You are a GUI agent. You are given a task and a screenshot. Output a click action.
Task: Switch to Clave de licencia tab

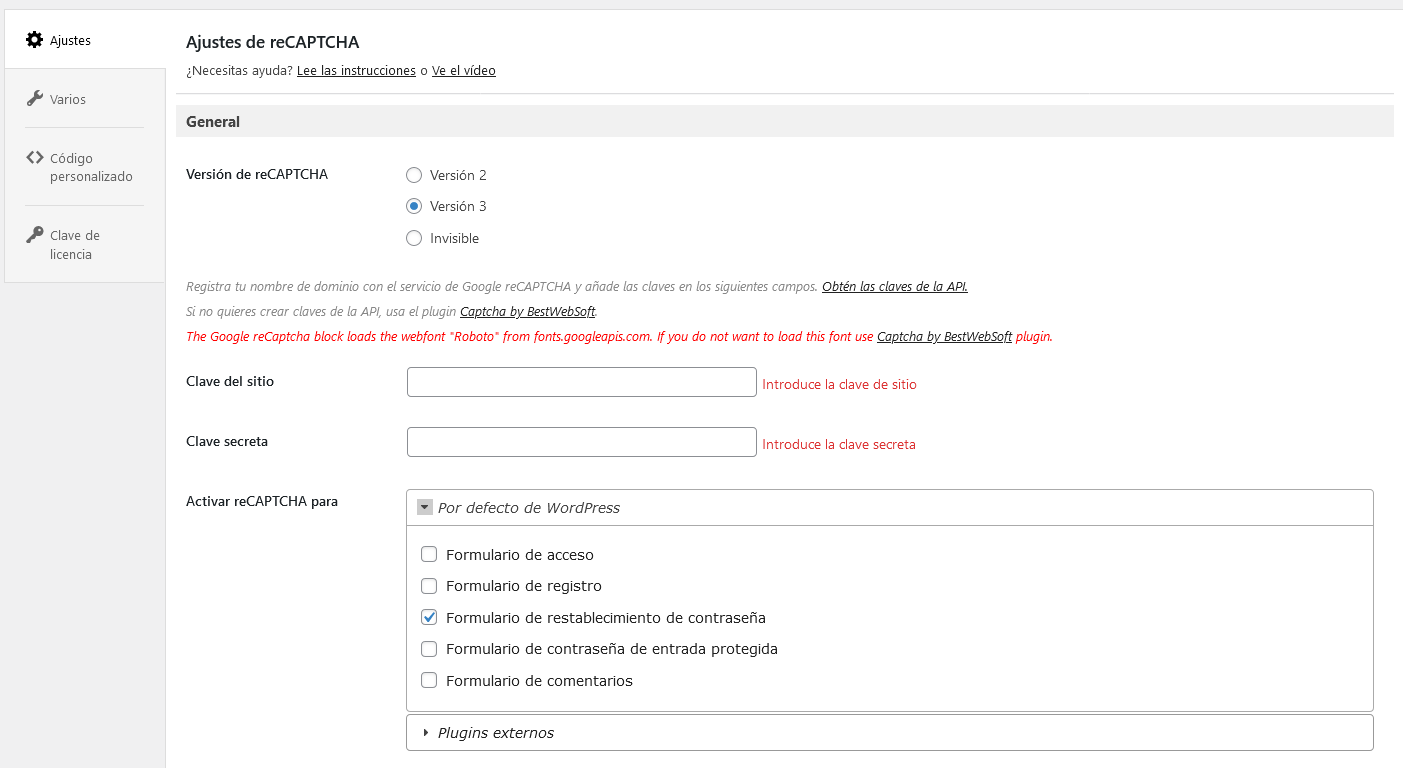click(74, 244)
